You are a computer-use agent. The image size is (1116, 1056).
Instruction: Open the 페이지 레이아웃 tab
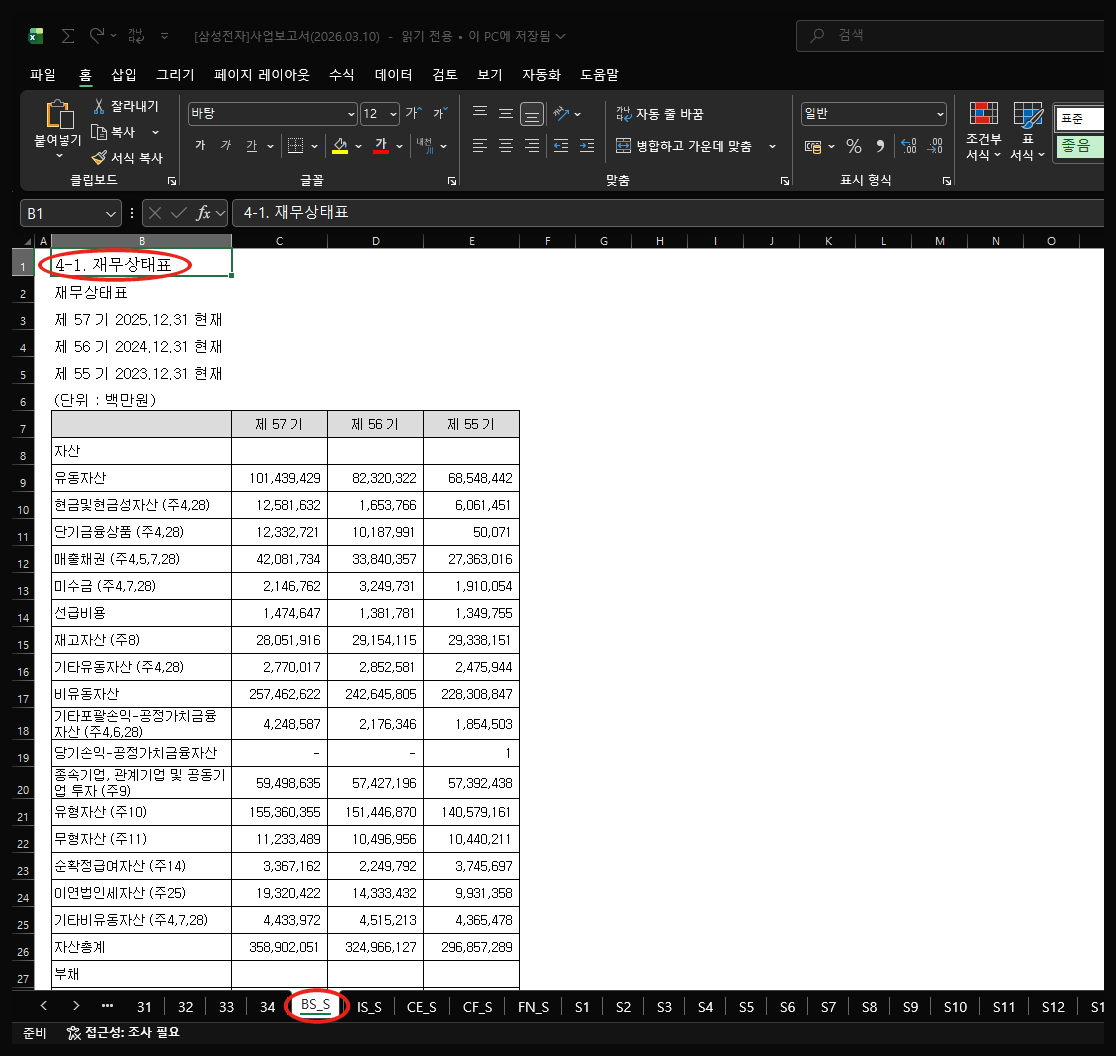(x=262, y=75)
